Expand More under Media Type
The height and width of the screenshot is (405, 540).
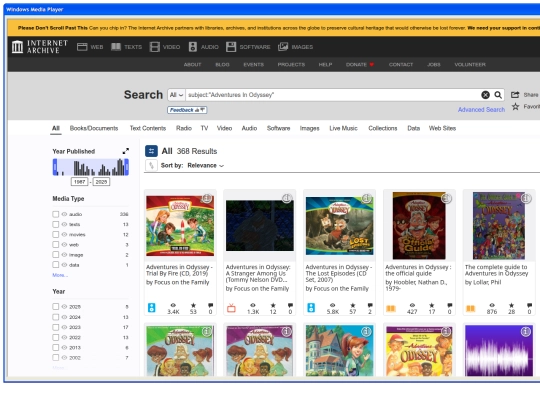[x=60, y=275]
